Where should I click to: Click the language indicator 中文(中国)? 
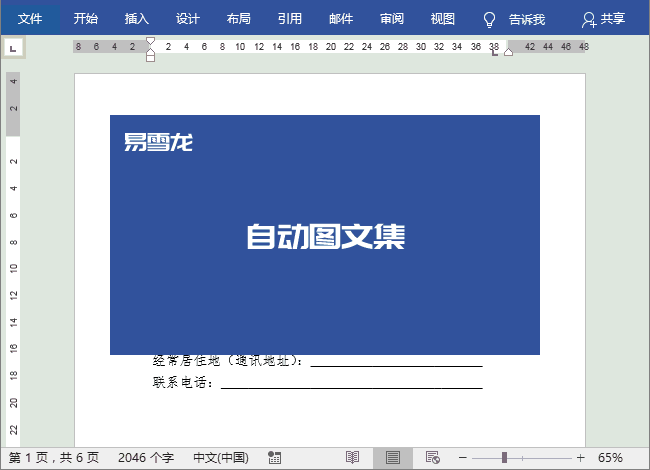click(221, 458)
